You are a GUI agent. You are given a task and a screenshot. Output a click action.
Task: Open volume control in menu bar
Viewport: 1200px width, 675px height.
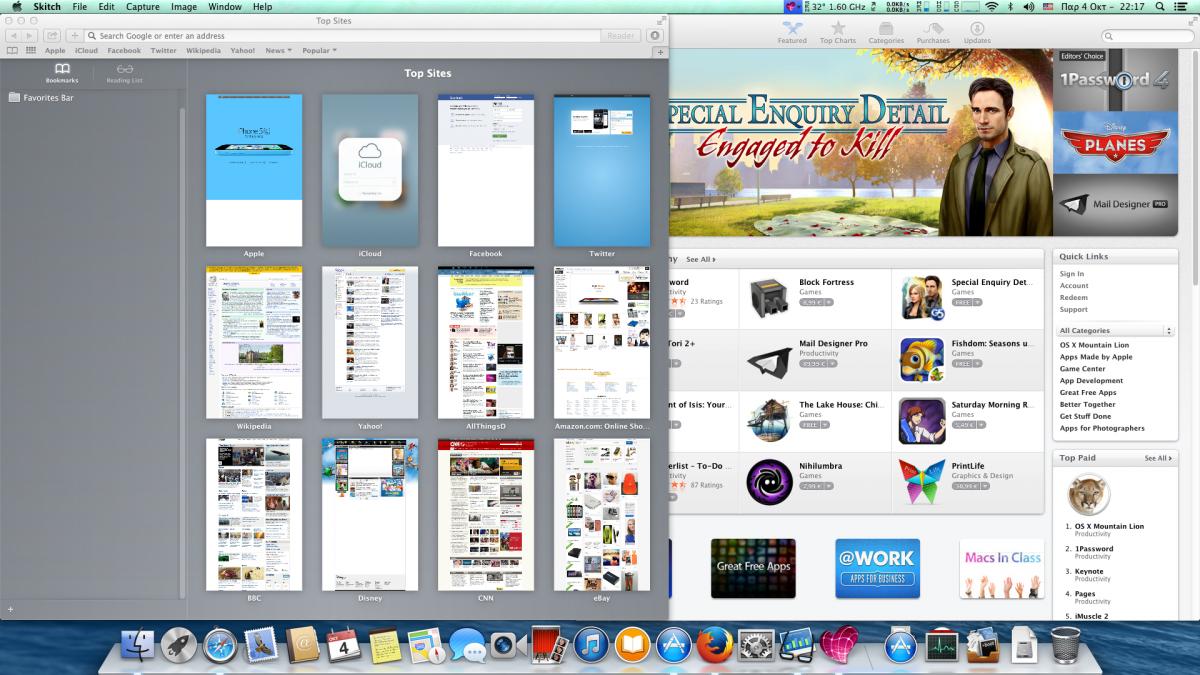tap(1028, 7)
